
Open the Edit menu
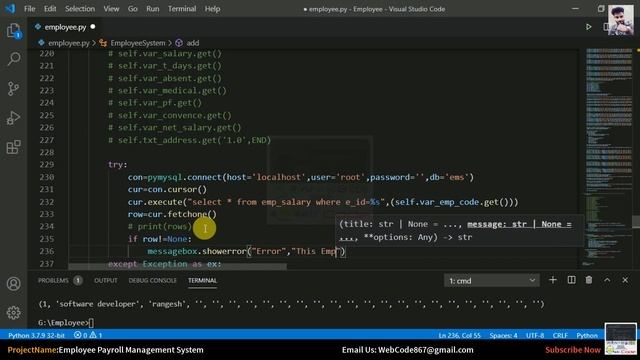(x=50, y=9)
